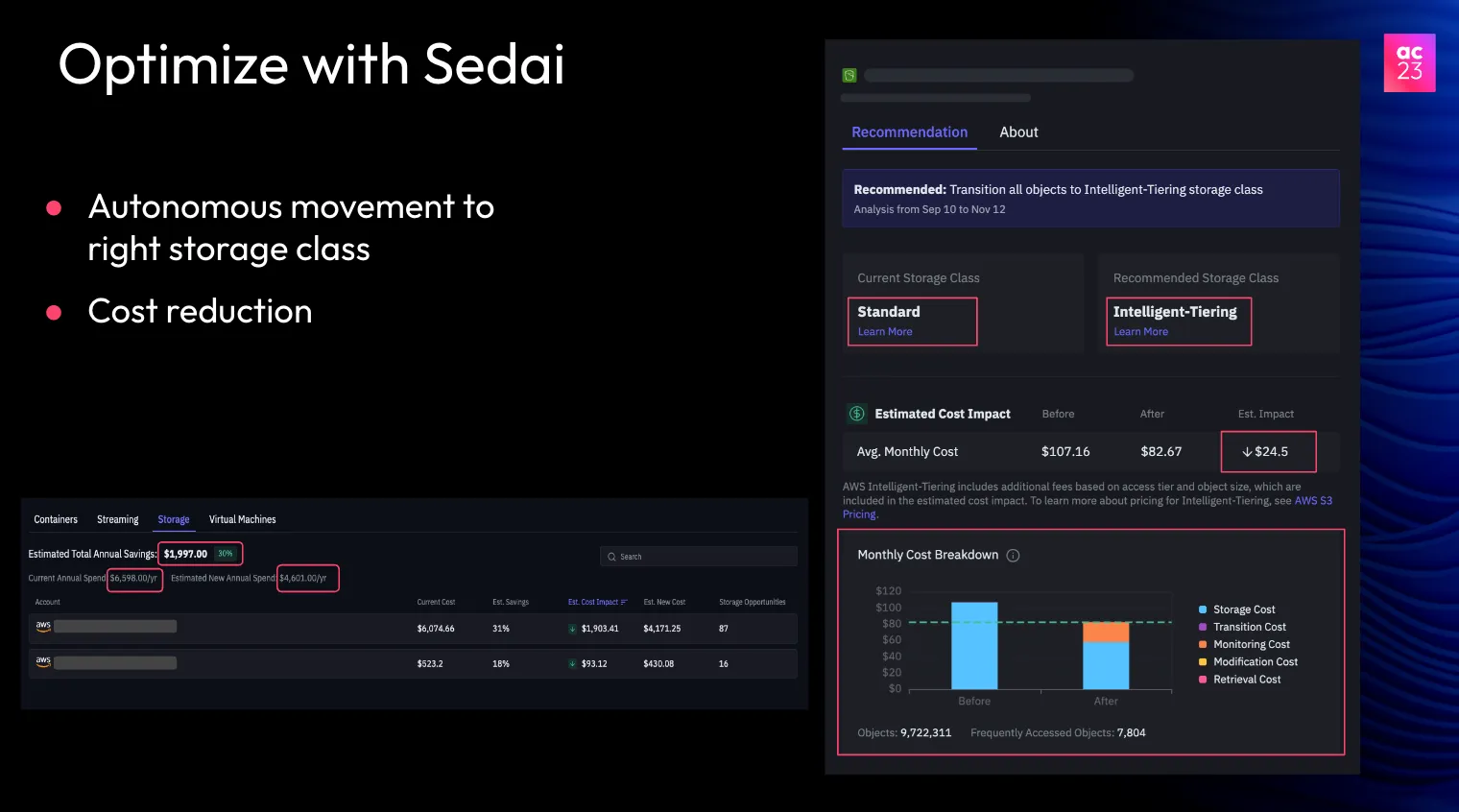Sort by Est. Cost Impact column header
1459x812 pixels.
click(593, 602)
